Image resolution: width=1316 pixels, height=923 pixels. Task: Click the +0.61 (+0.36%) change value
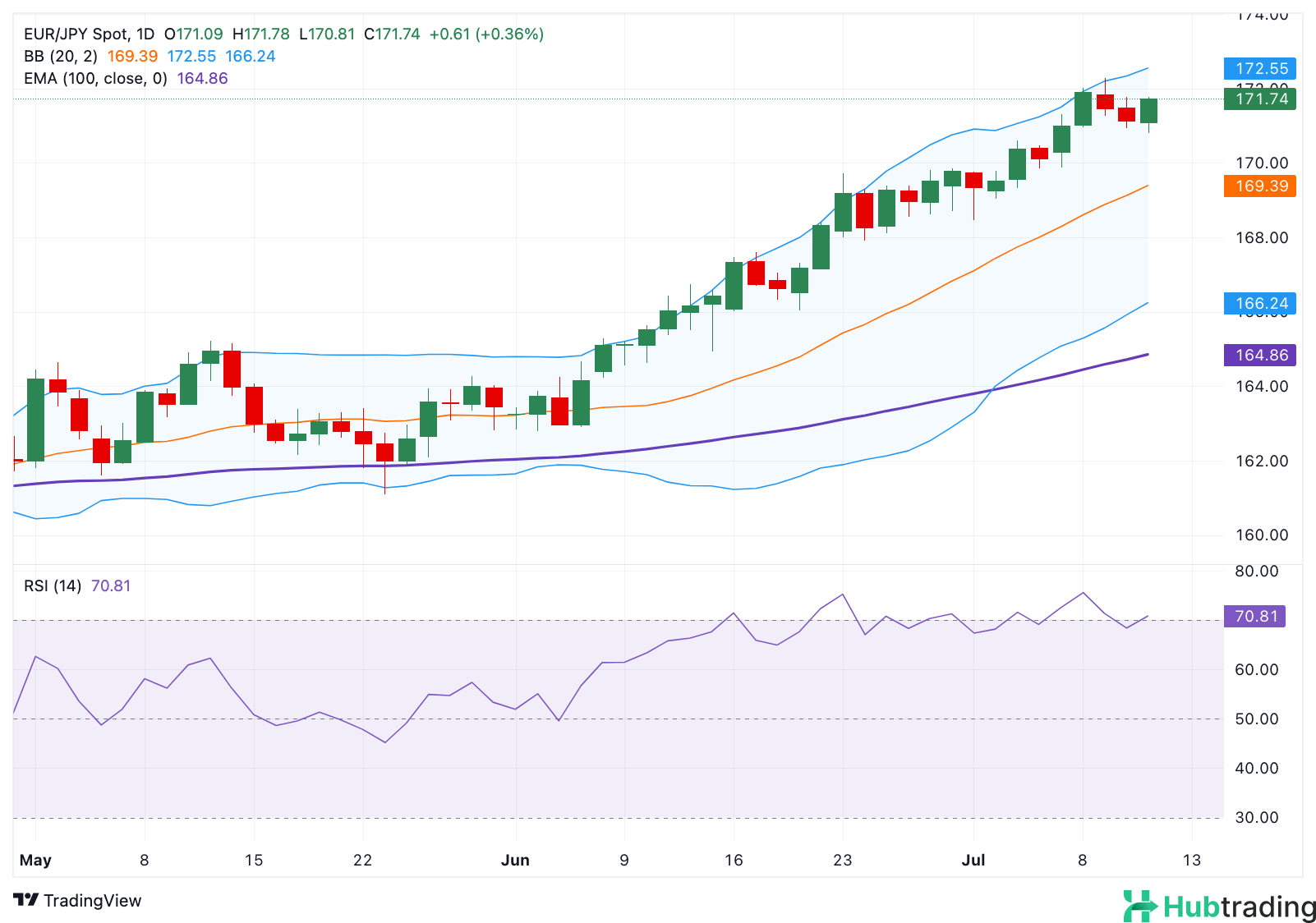pos(486,34)
